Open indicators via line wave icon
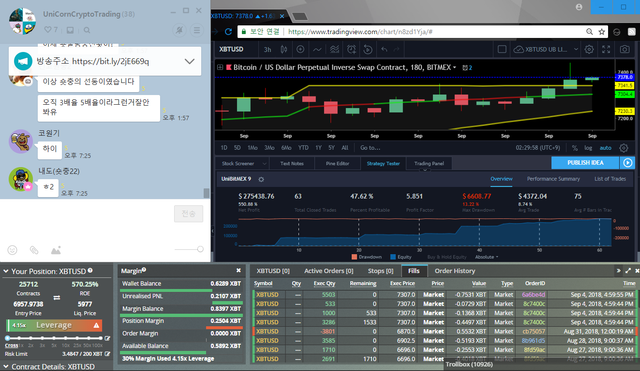The image size is (640, 371). [x=317, y=49]
